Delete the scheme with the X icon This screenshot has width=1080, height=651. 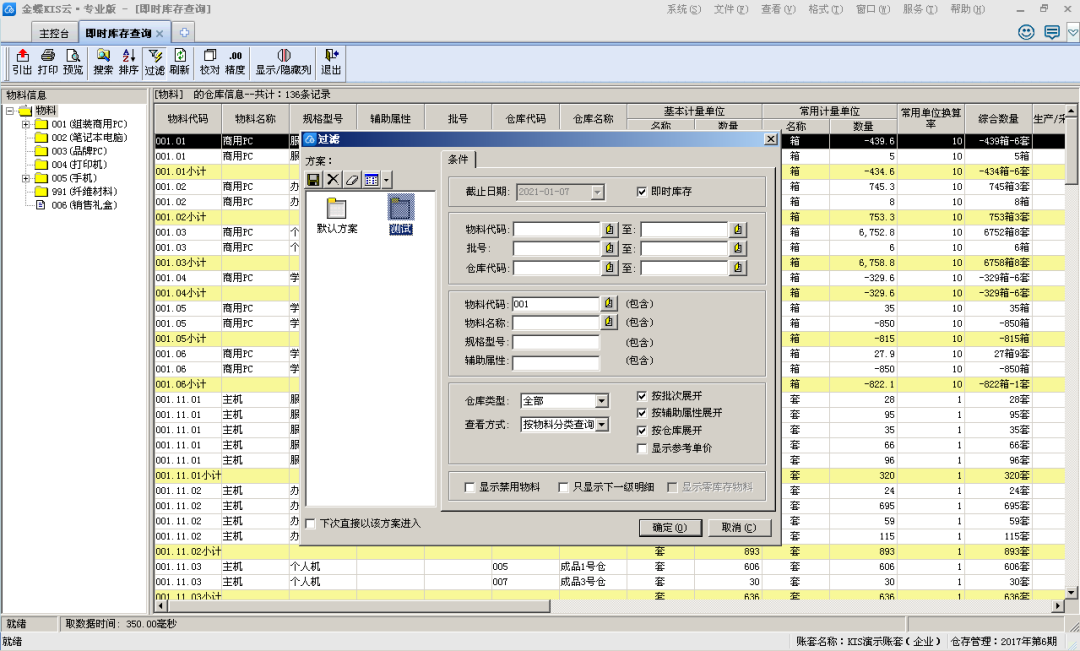coord(333,180)
